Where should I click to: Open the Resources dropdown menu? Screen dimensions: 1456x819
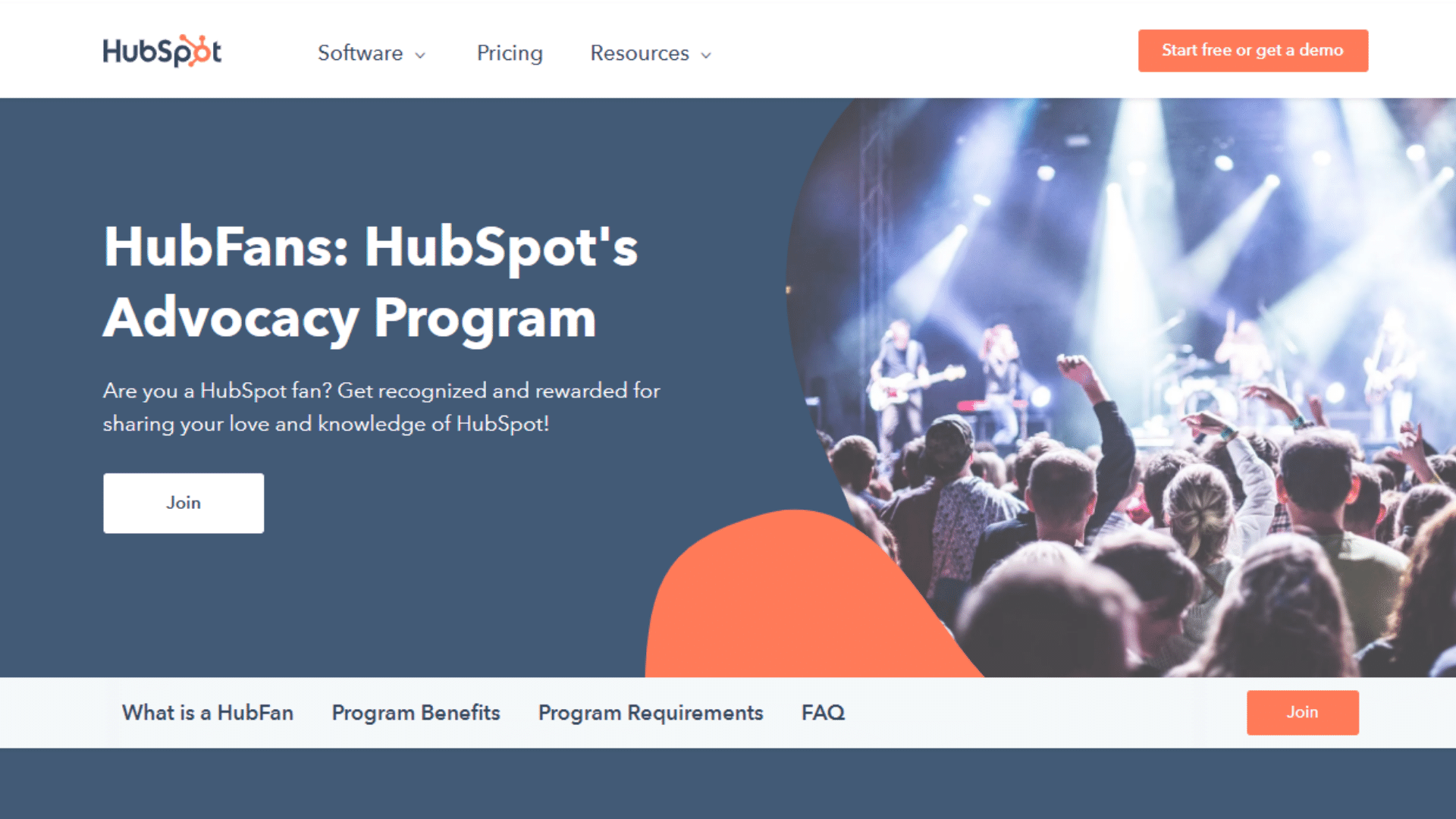[x=648, y=53]
